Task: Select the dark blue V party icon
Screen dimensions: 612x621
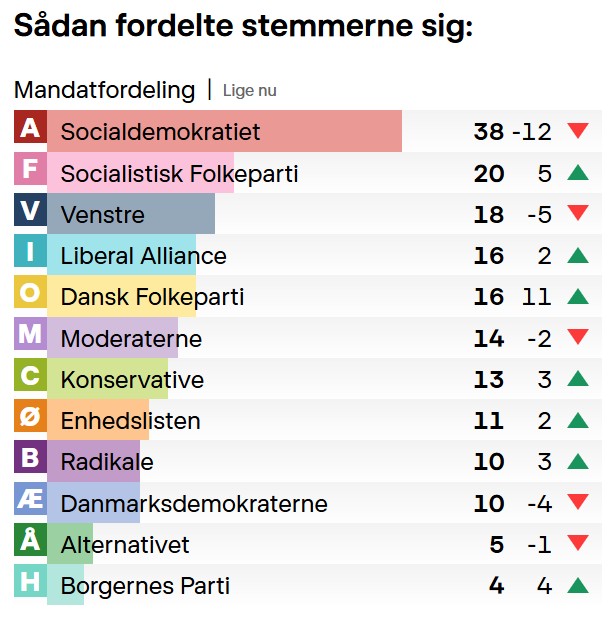Action: pyautogui.click(x=30, y=211)
